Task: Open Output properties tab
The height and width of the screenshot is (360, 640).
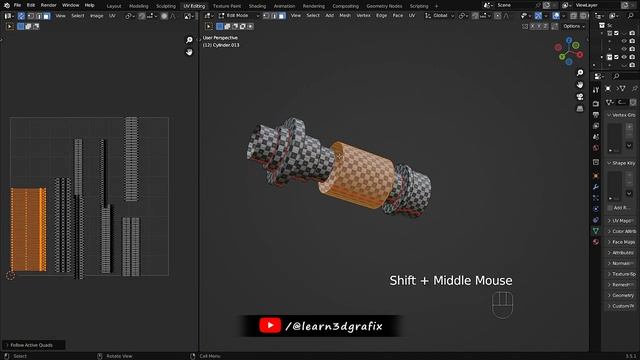Action: (596, 115)
